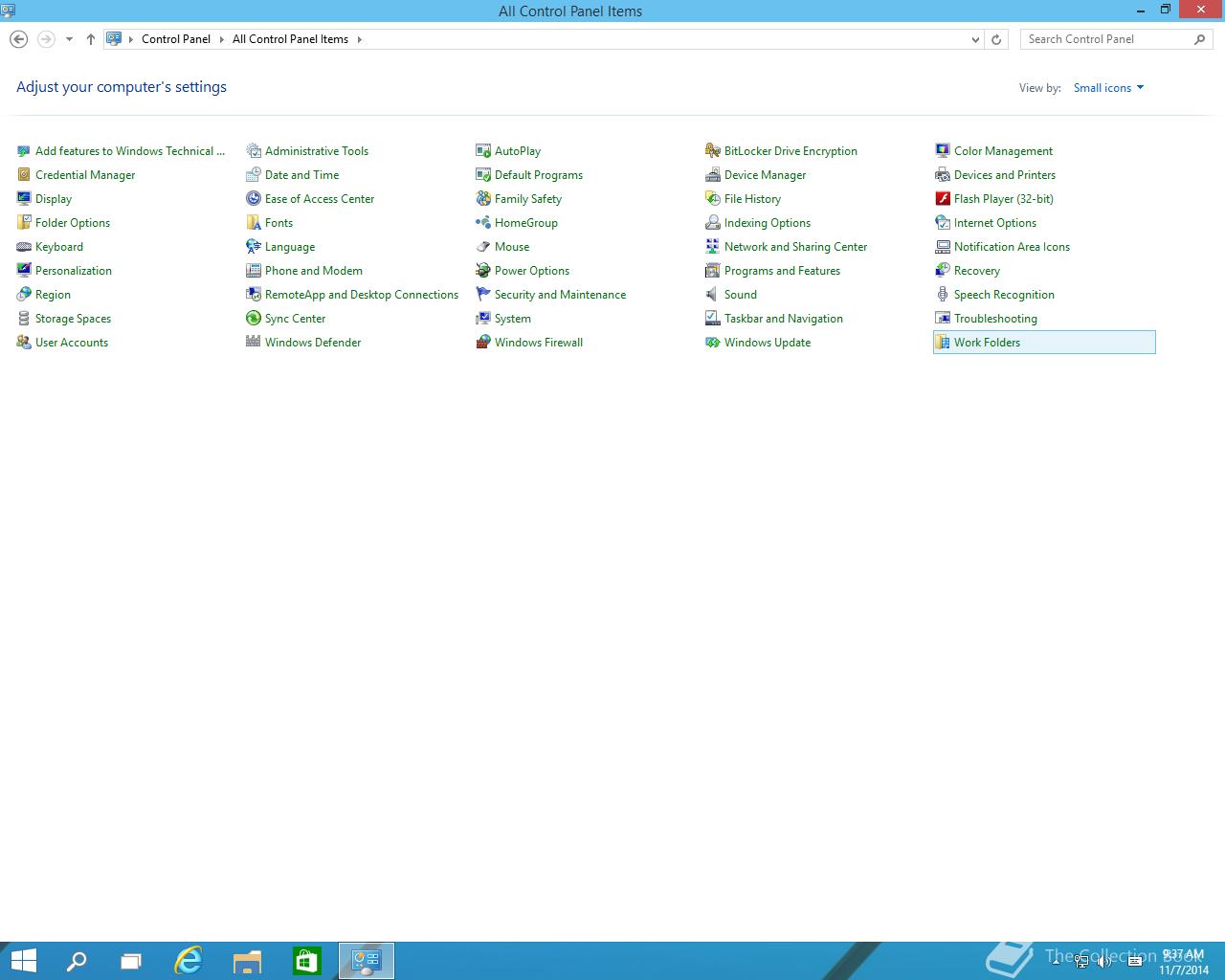Go up one level with Up arrow
This screenshot has width=1225, height=980.
point(91,39)
